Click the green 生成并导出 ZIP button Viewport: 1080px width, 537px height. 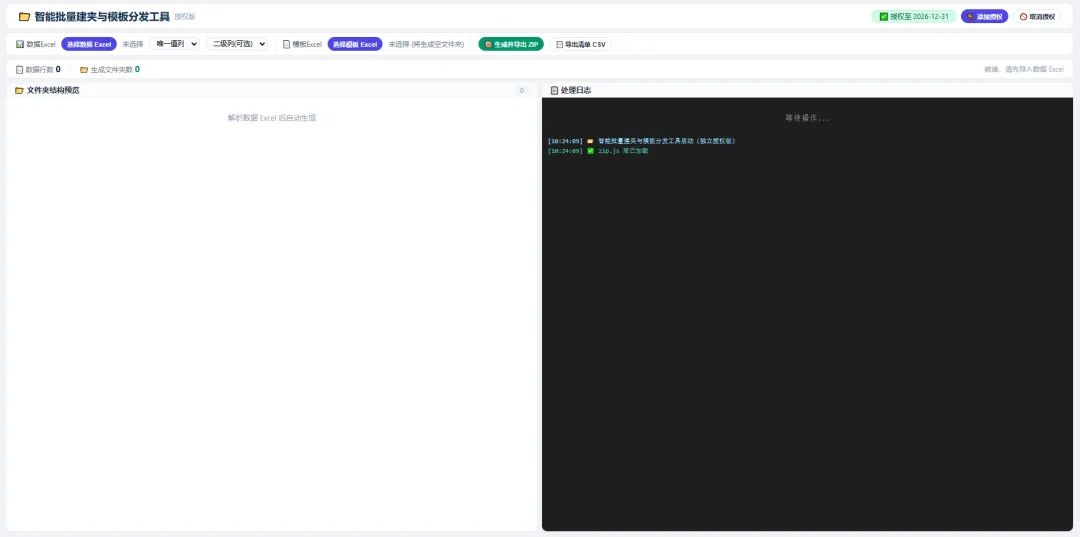[x=511, y=44]
